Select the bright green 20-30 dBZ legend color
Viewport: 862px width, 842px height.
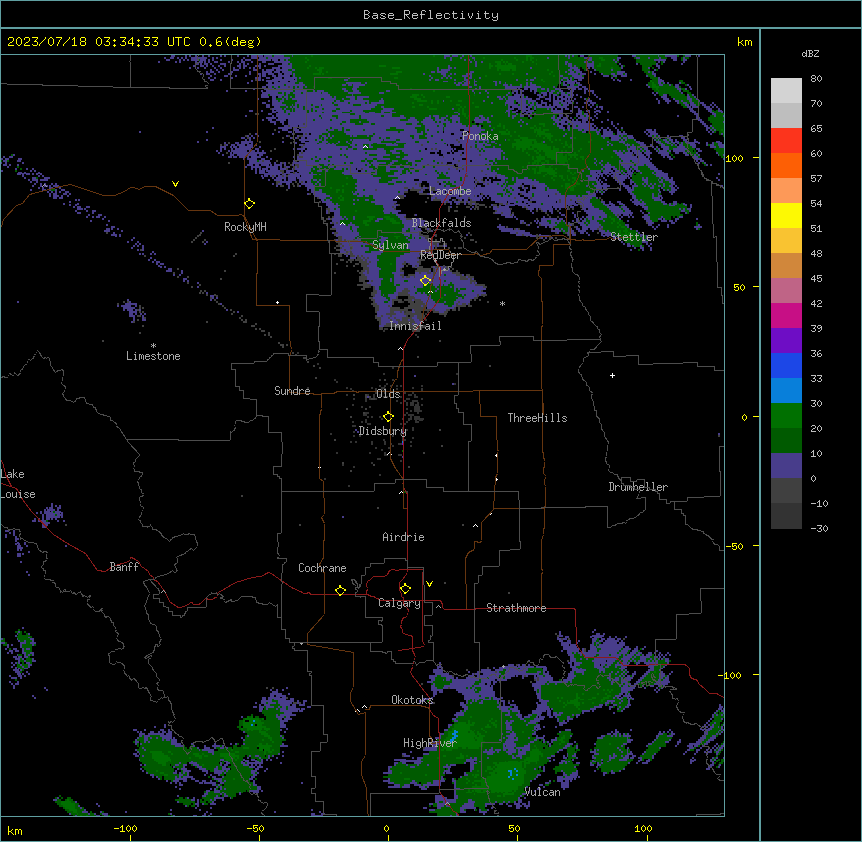(x=786, y=416)
